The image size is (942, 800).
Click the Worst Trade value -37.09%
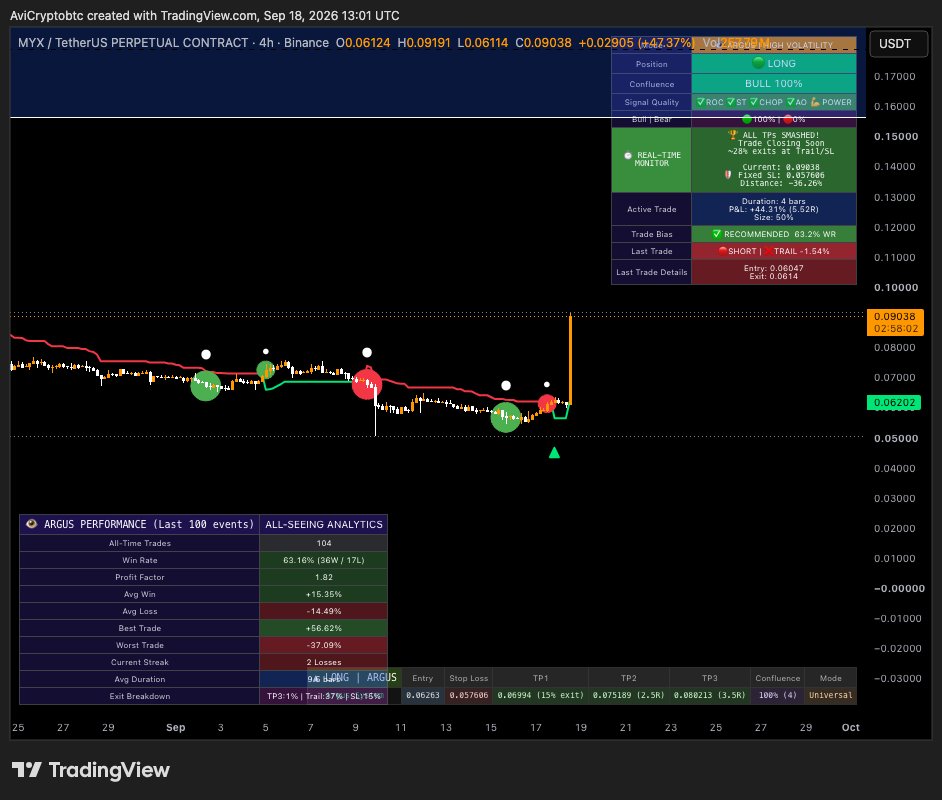click(x=324, y=645)
